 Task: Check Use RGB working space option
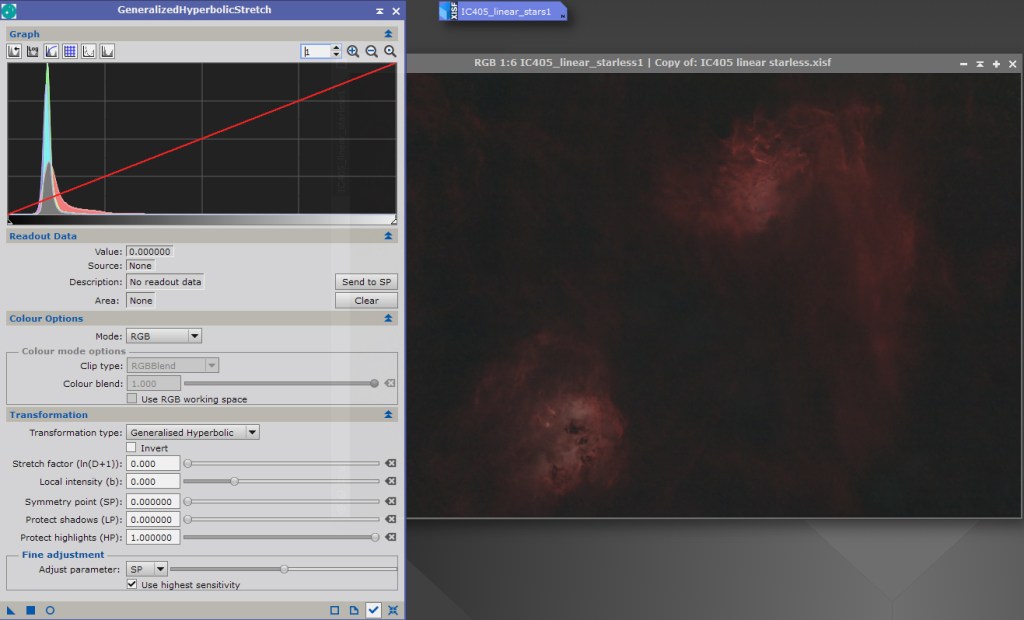pos(132,399)
